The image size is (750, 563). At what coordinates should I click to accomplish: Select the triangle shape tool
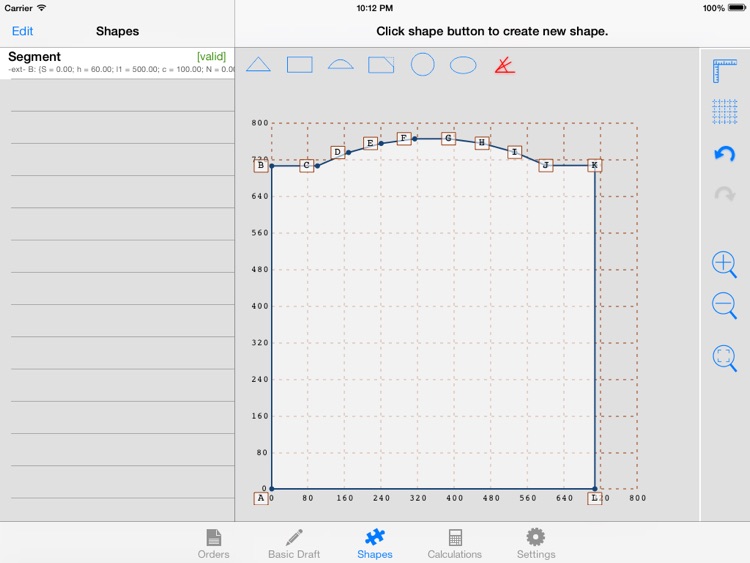coord(258,65)
